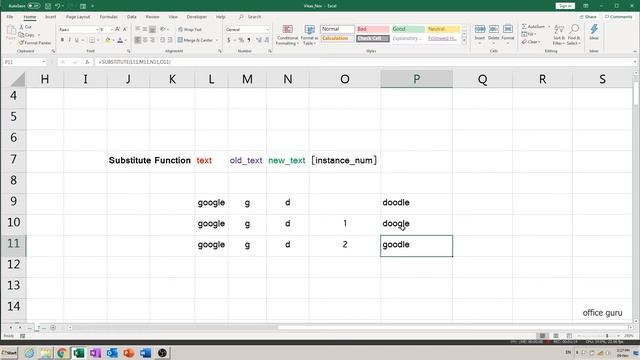640x360 pixels.
Task: Click the Fill Color bucket
Action: click(108, 40)
